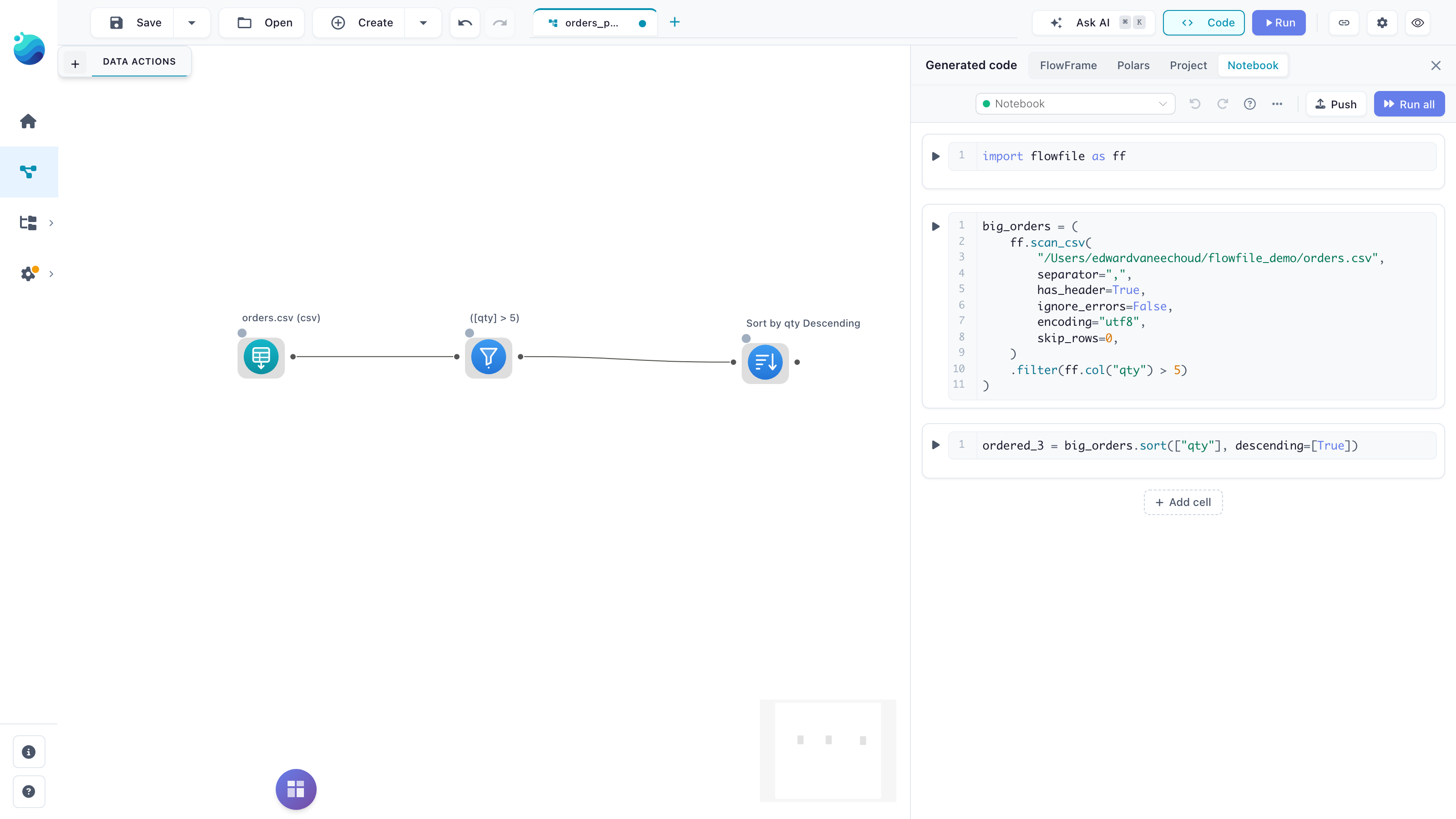Click the Run flow button

pos(1279,23)
